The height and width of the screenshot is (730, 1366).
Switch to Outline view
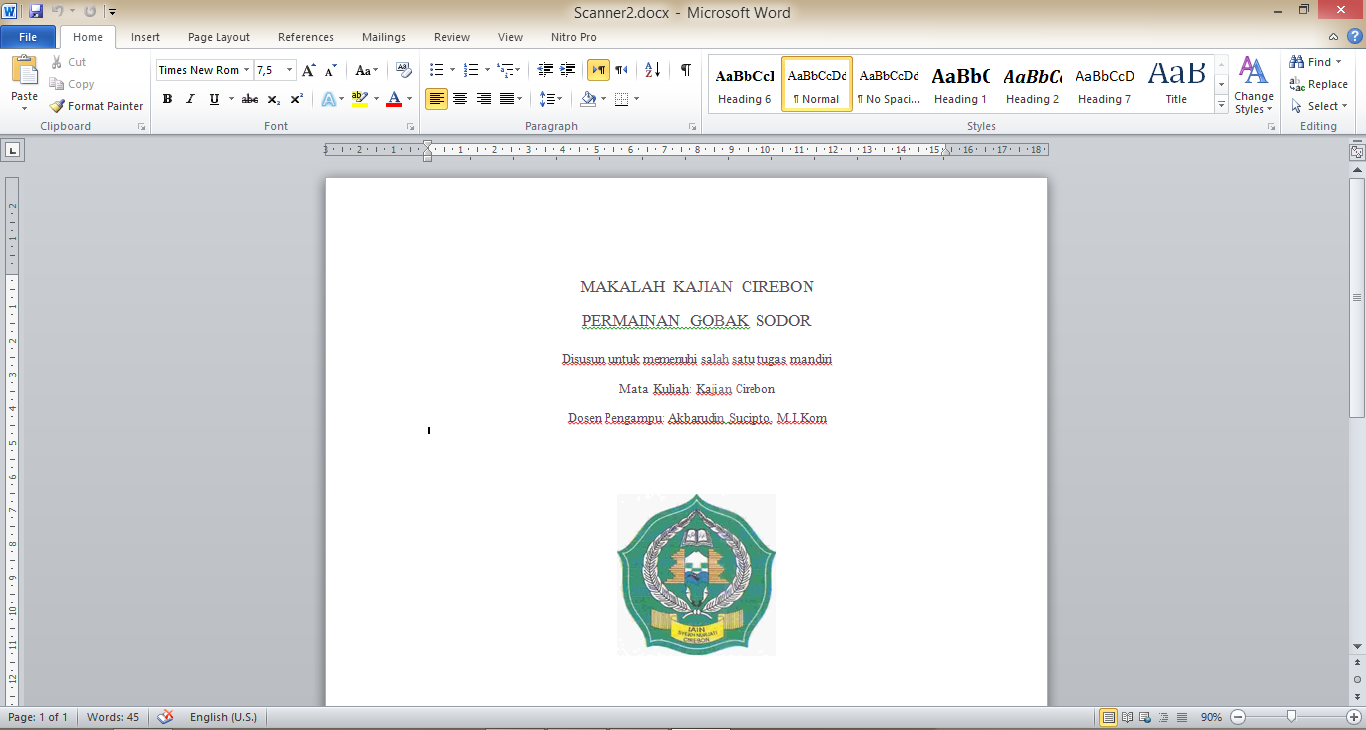(1163, 717)
